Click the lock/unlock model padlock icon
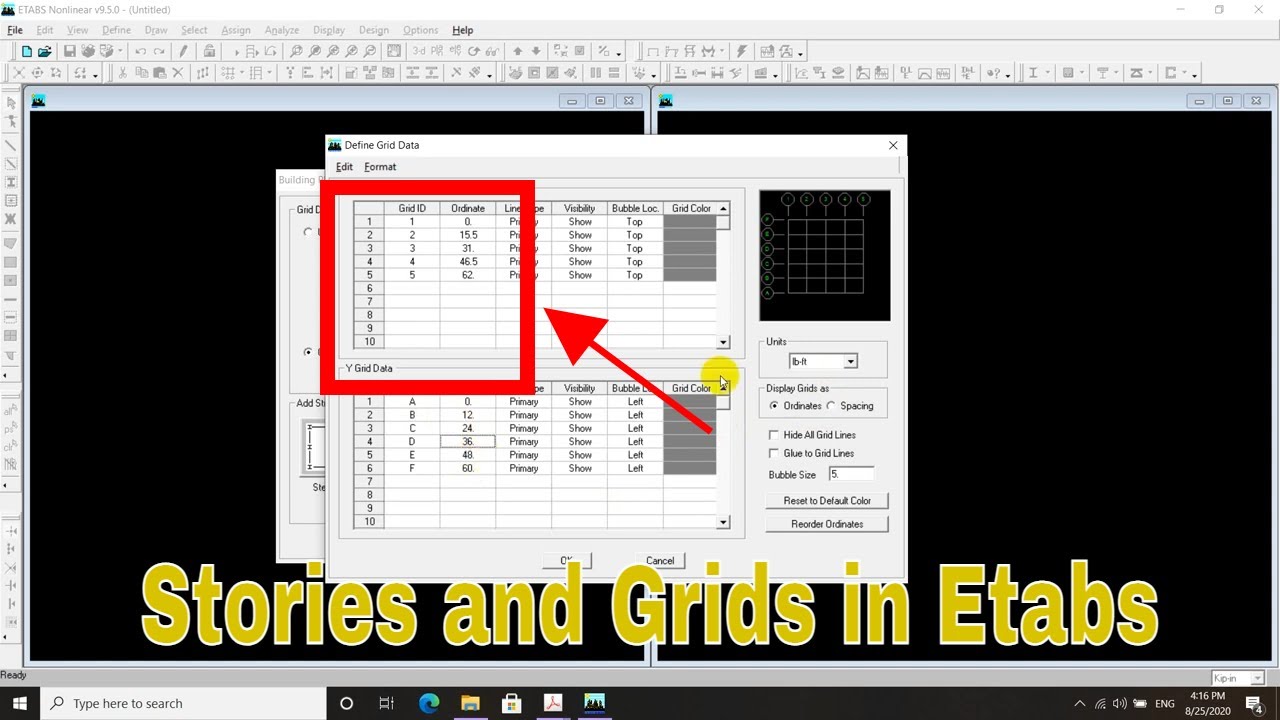This screenshot has height=720, width=1280. point(209,51)
